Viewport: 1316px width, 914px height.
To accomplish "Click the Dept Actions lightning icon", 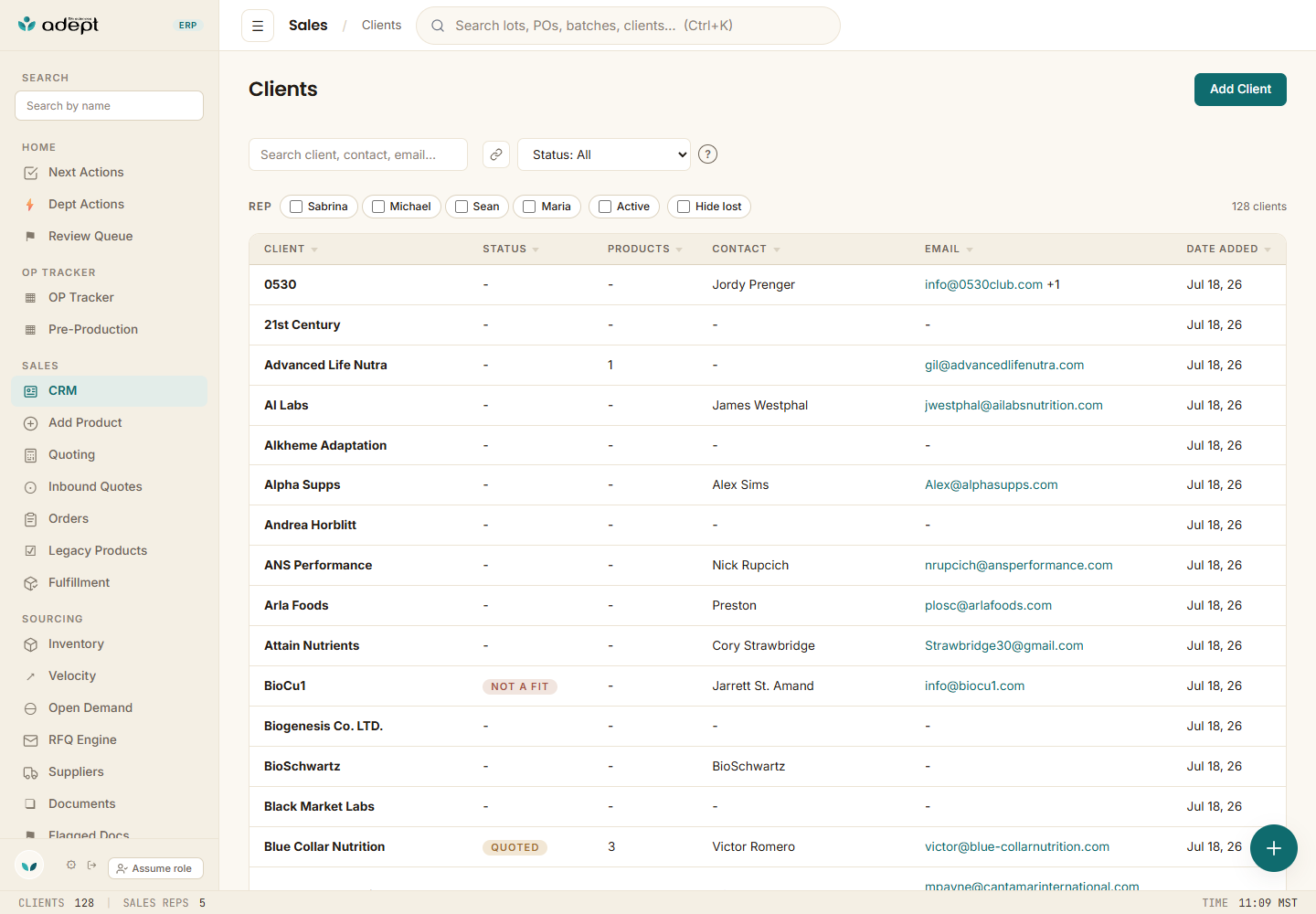I will 31,205.
